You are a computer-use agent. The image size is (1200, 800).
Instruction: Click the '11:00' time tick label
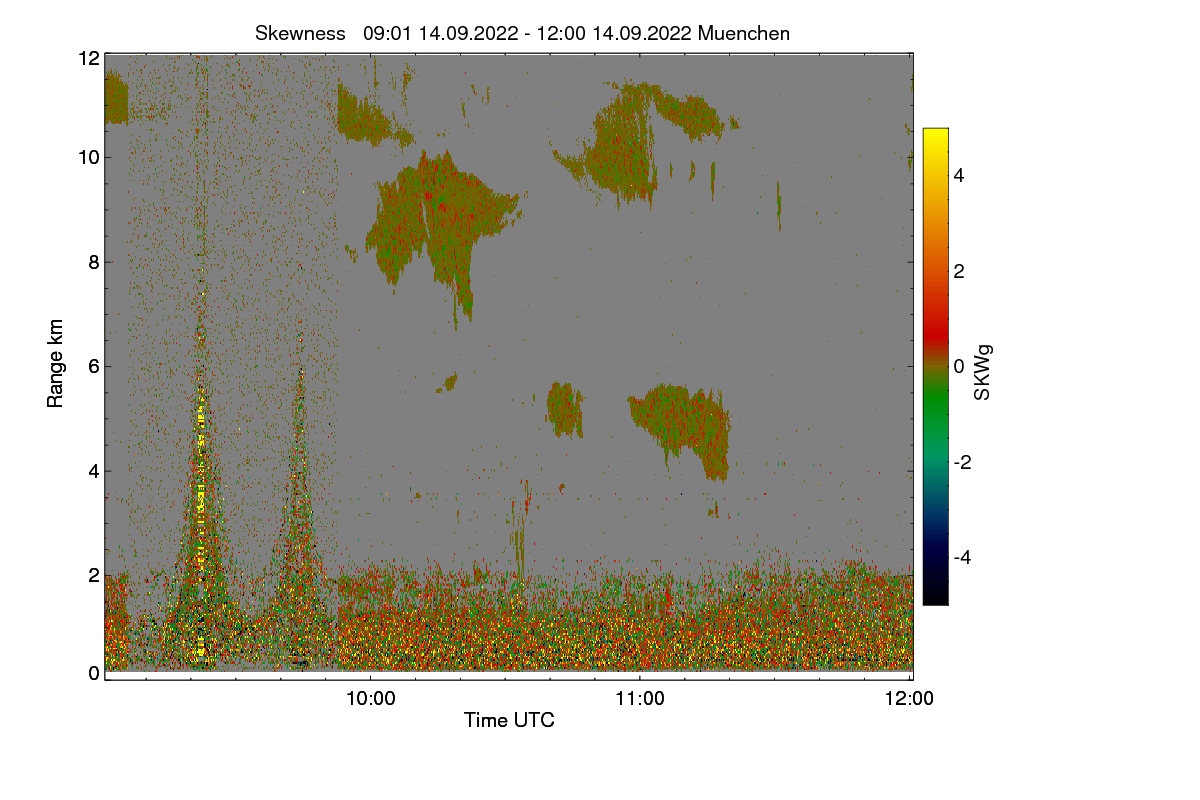click(x=640, y=699)
